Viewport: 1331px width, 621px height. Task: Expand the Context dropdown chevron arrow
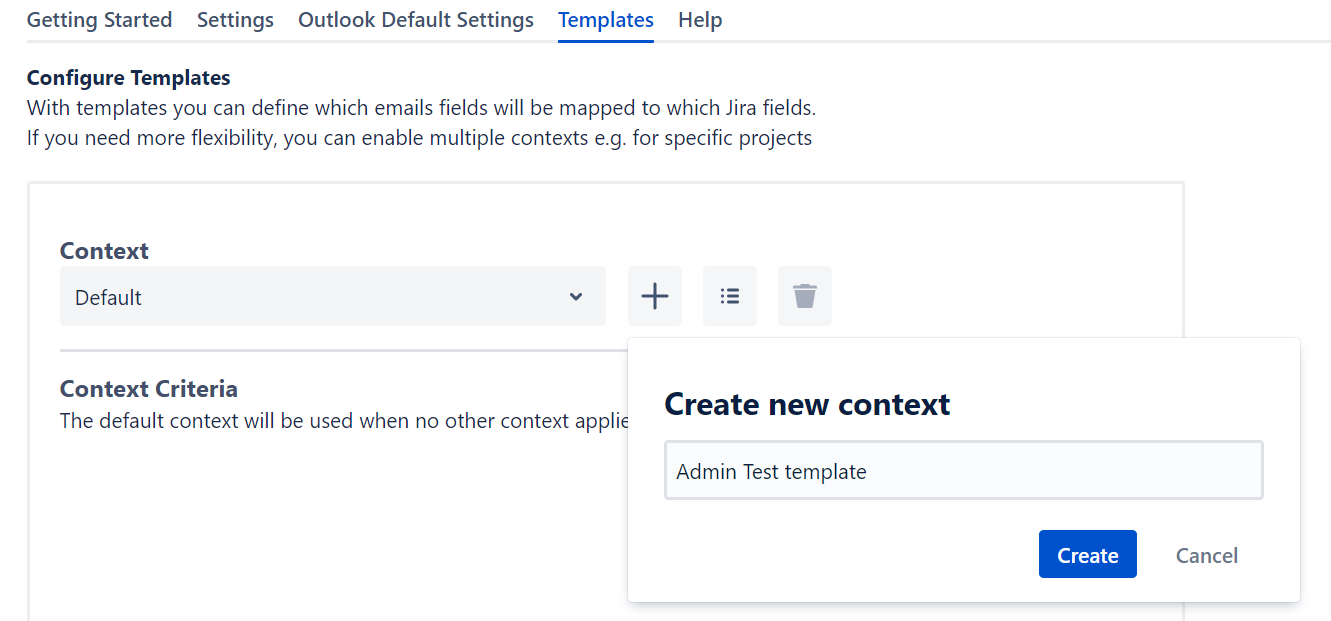tap(575, 297)
